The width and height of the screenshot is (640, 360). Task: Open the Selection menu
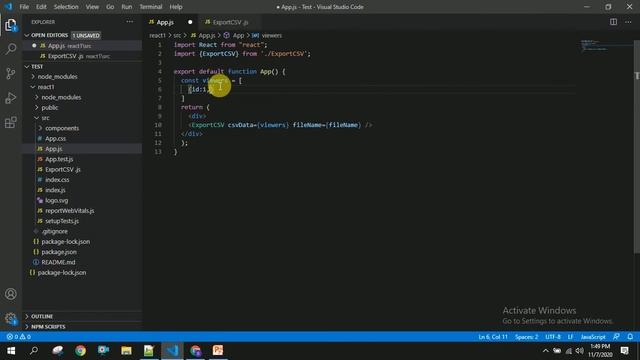click(66, 7)
